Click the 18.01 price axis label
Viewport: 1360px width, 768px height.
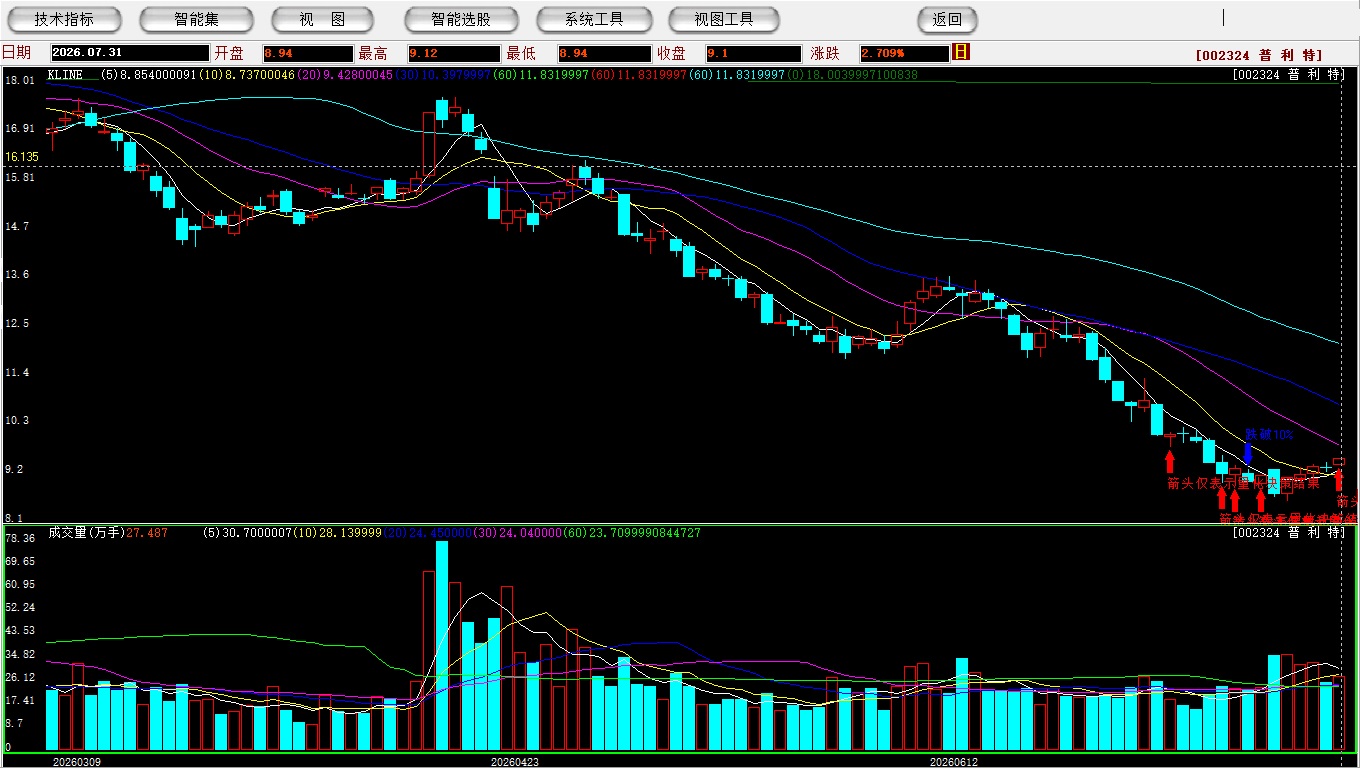coord(20,80)
